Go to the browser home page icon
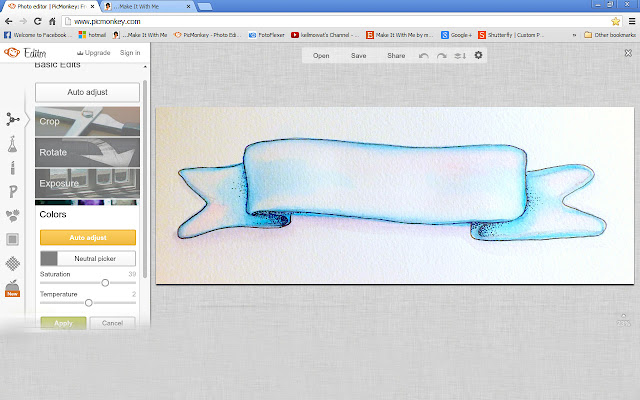The image size is (640, 400). tap(52, 21)
